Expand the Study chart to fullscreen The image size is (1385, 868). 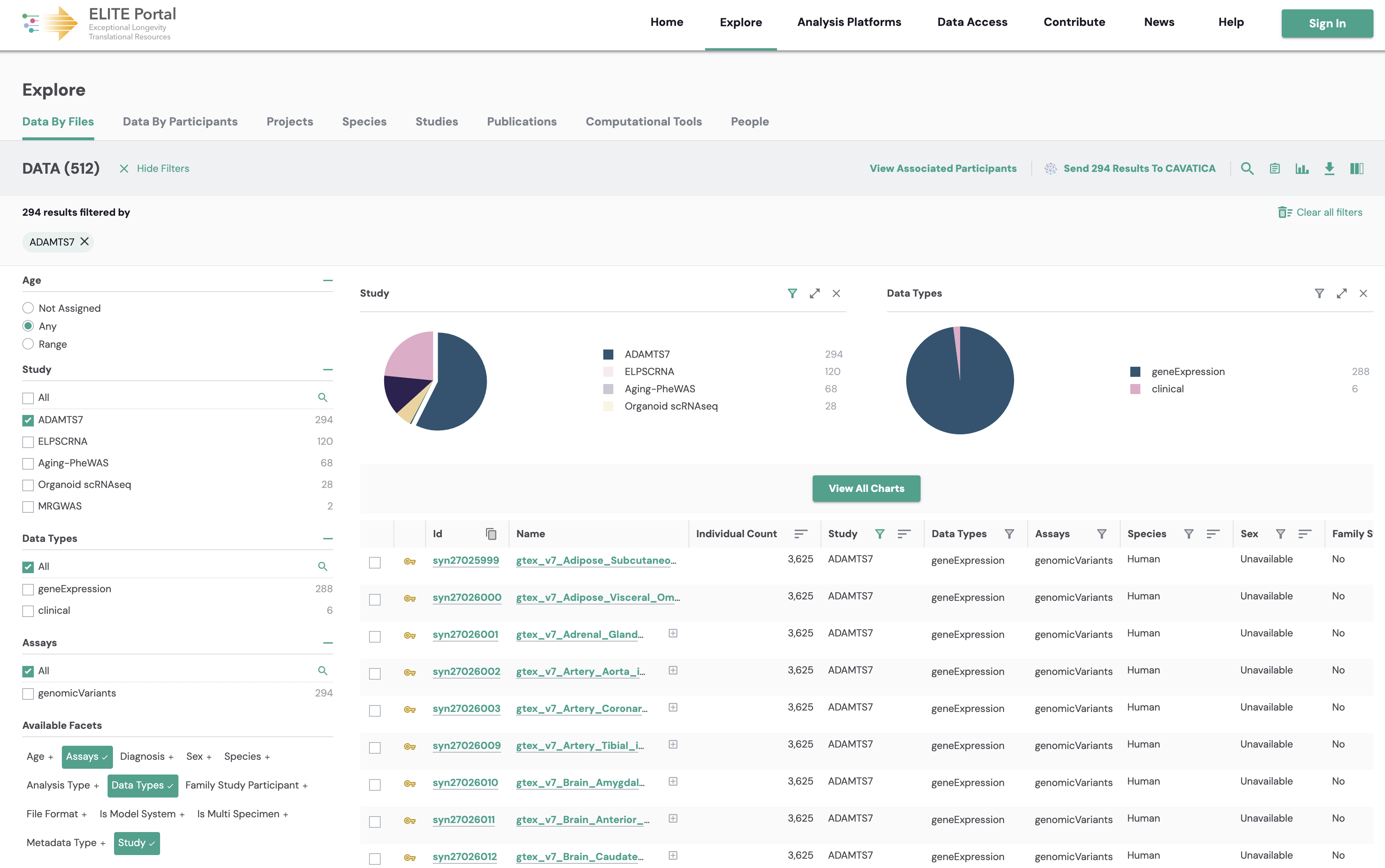coord(815,293)
